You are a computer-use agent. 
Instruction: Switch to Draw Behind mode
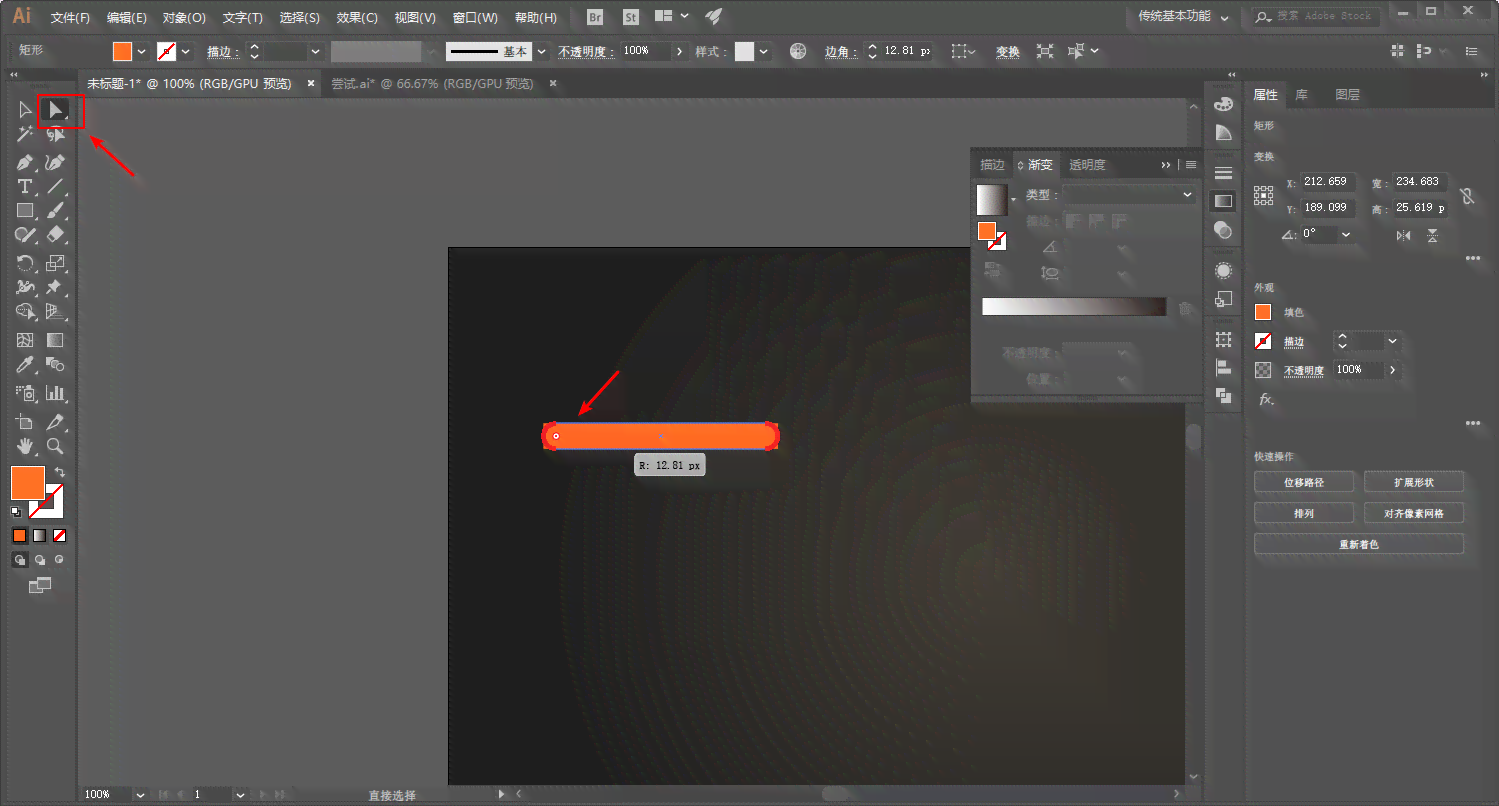tap(40, 560)
